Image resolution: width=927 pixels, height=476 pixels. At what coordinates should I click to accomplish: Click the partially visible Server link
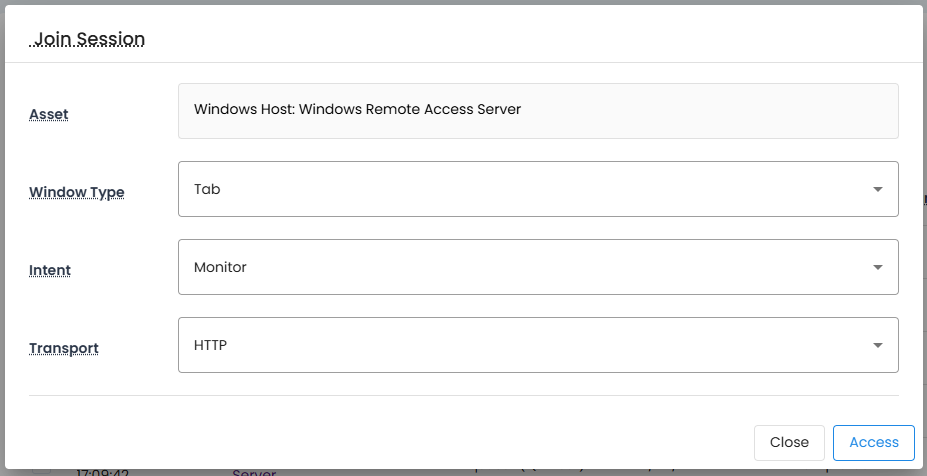click(254, 472)
